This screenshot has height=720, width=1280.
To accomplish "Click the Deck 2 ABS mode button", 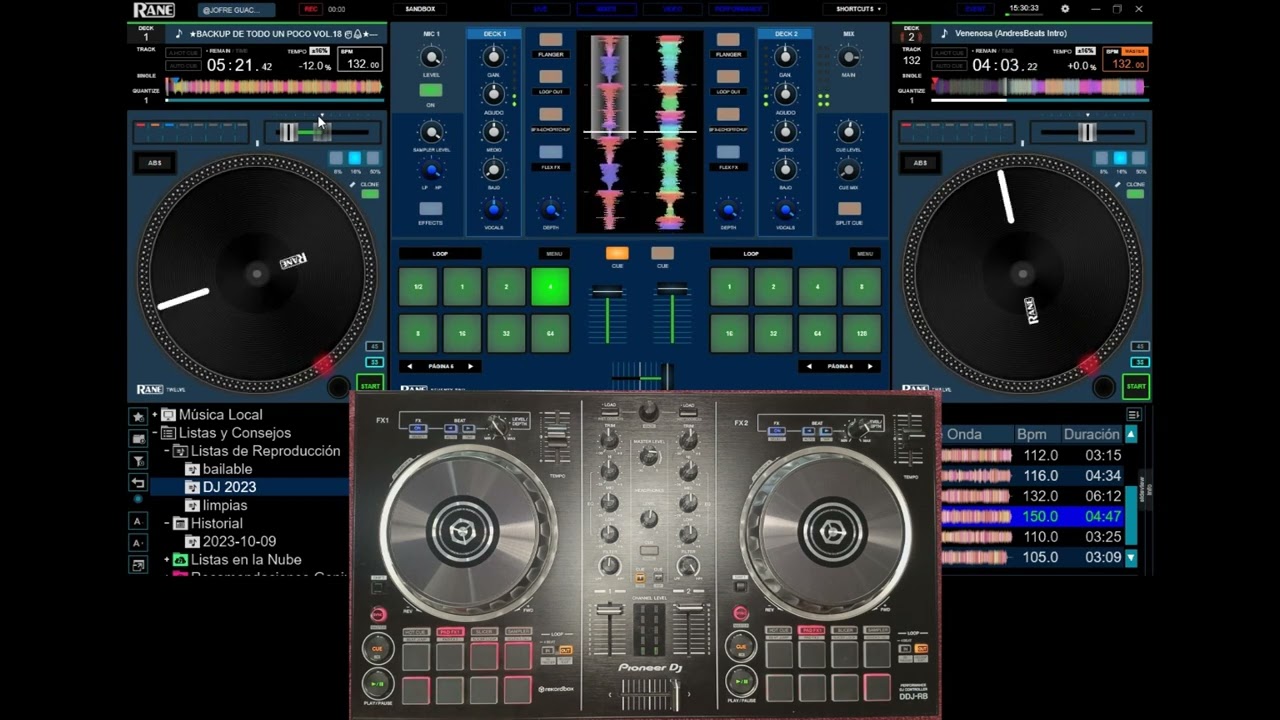I will coord(920,162).
